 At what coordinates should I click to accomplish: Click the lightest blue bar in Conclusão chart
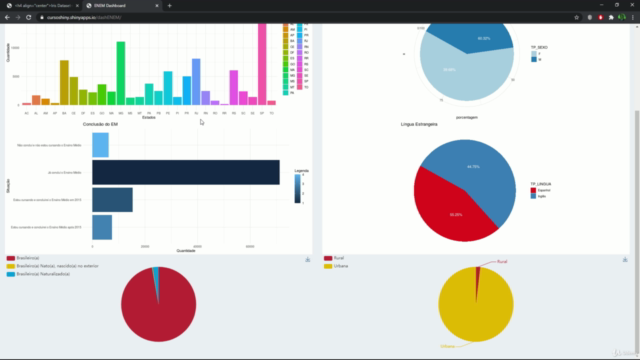pos(100,145)
